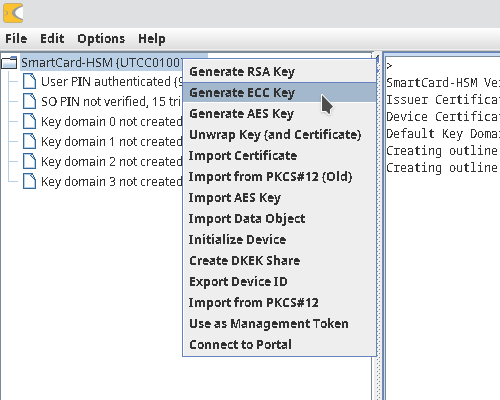Select Create DKEK Share entry
The image size is (500, 400).
point(279,261)
